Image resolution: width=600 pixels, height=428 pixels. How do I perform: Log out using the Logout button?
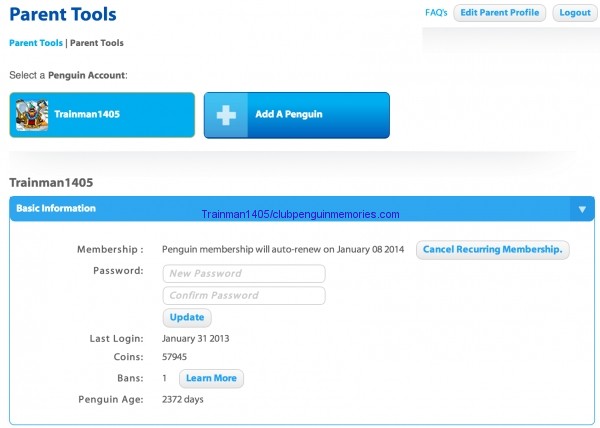tap(574, 13)
